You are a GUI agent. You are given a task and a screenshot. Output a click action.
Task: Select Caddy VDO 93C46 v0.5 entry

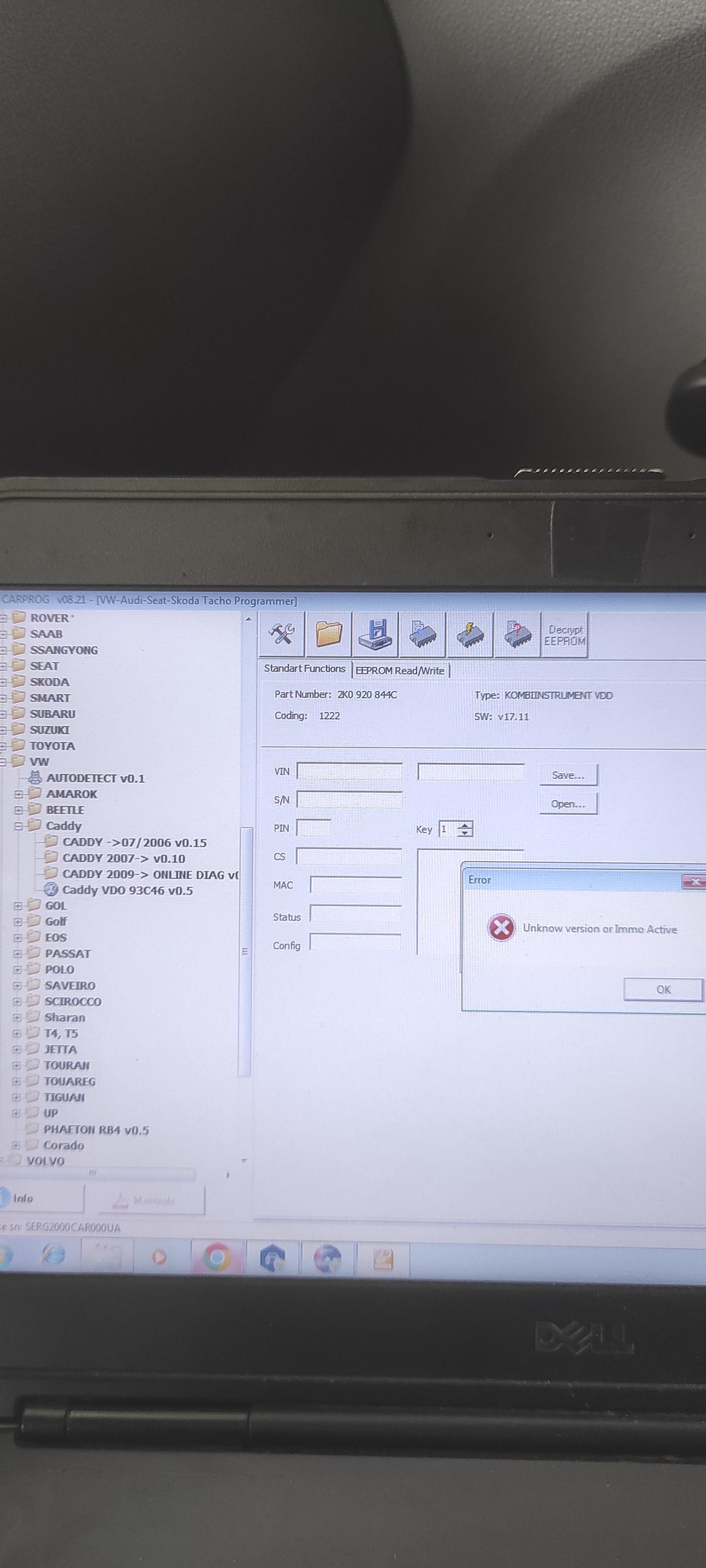(x=127, y=890)
